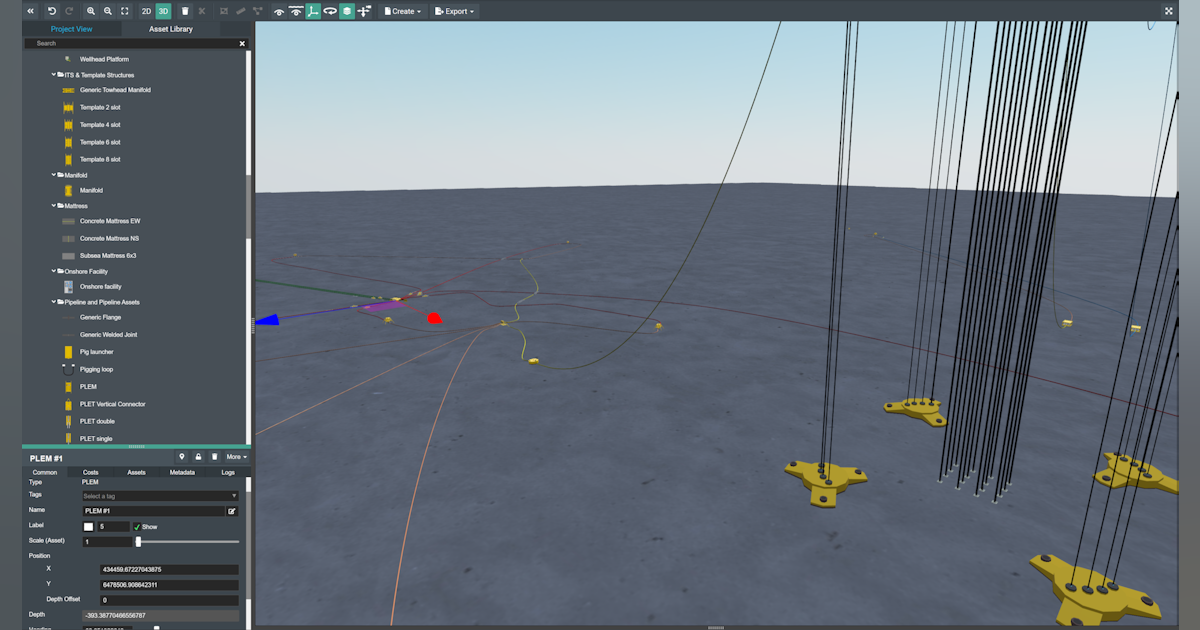Collapse the Mattress folder in the asset tree
This screenshot has height=630, width=1200.
point(54,206)
